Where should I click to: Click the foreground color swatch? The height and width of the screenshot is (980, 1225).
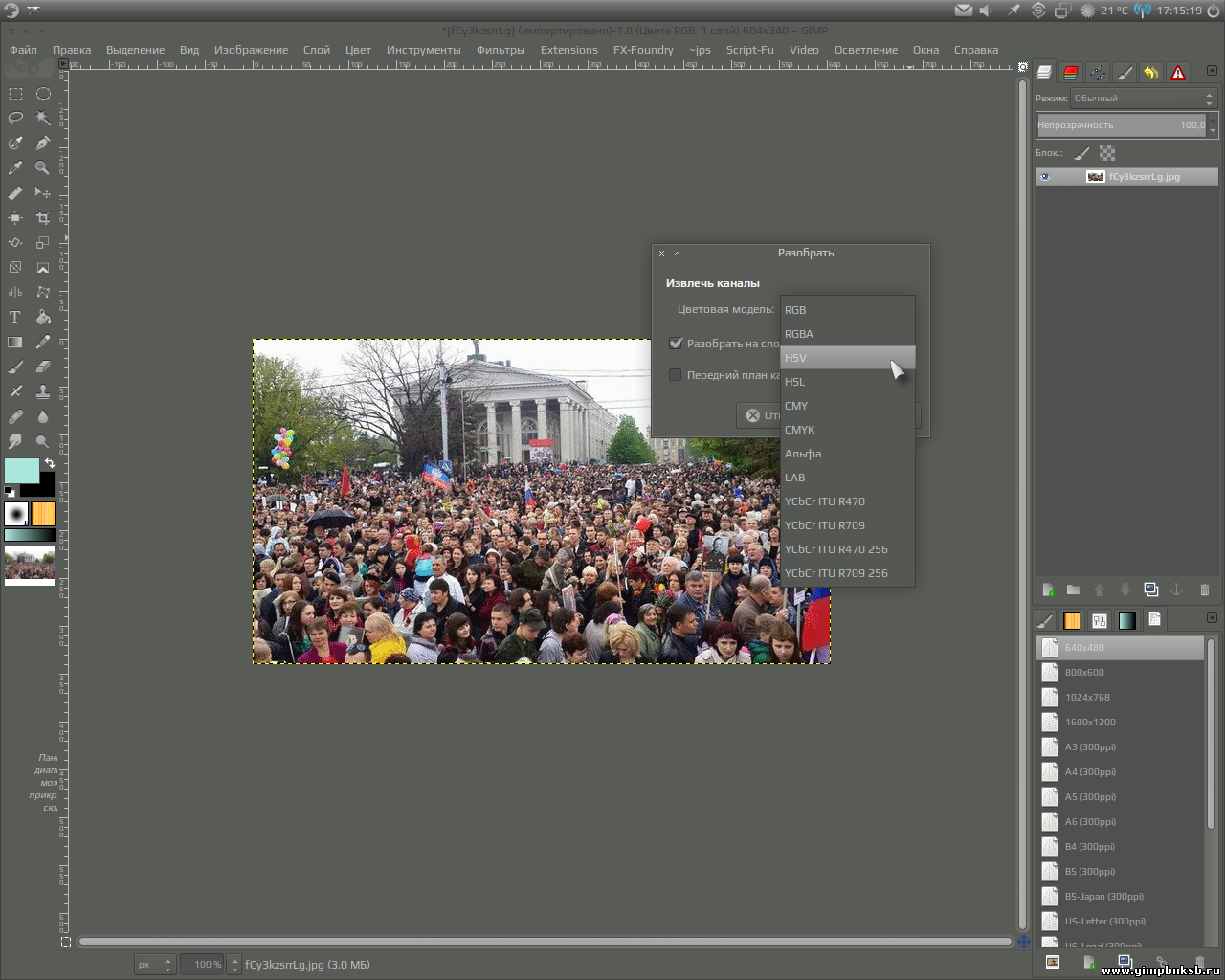(21, 471)
